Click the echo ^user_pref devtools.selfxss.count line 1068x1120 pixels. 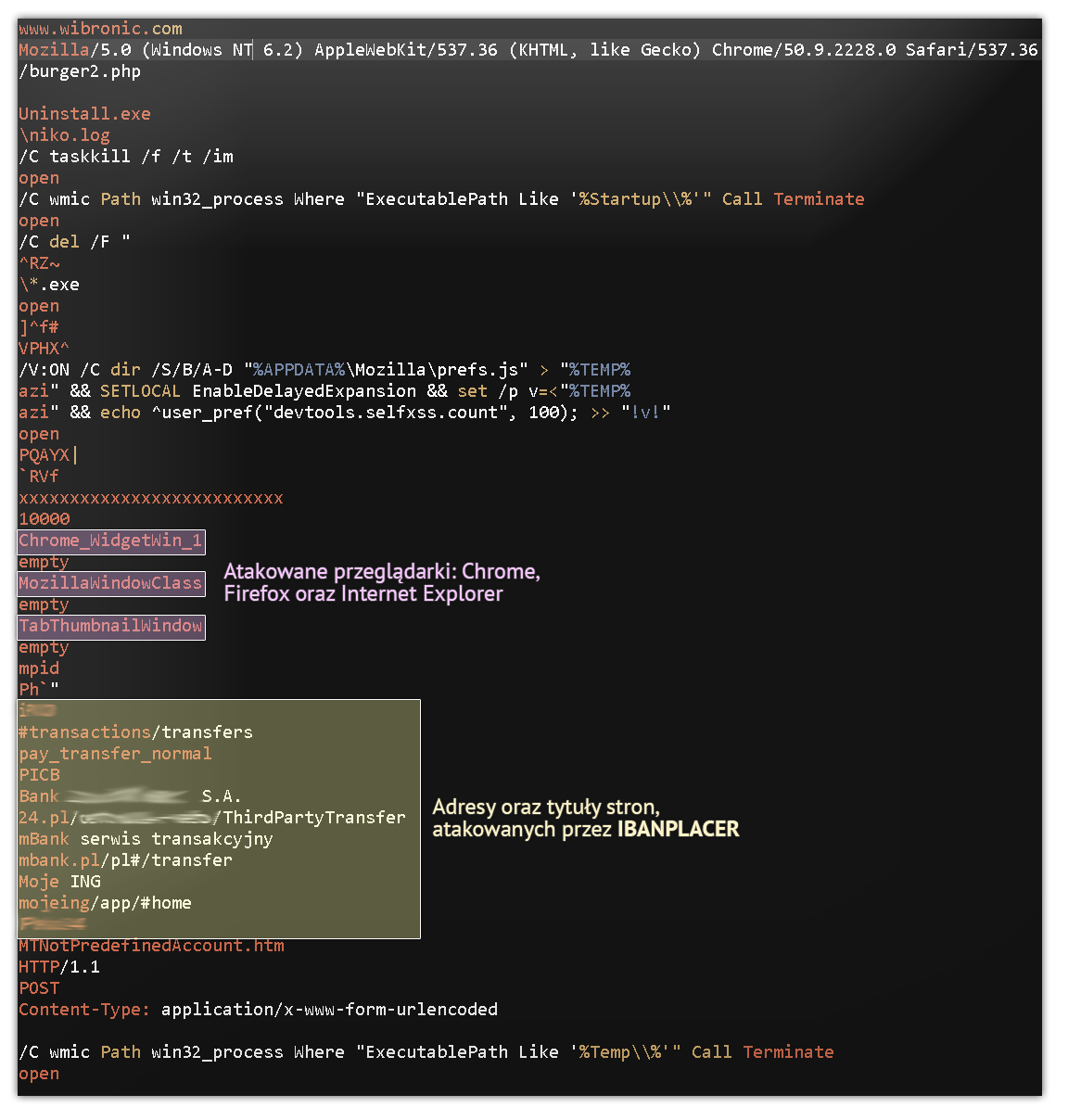pyautogui.click(x=344, y=413)
